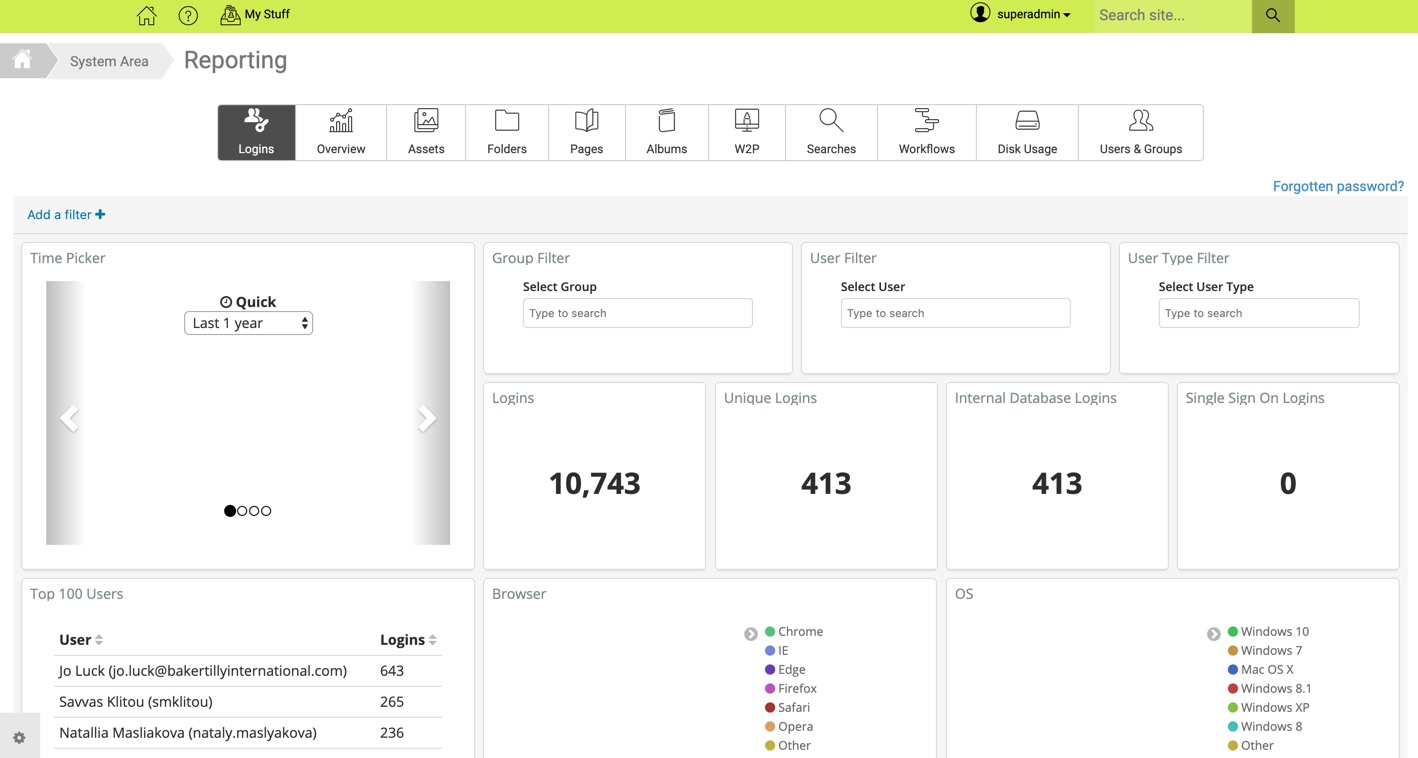Click the Internal Database Logins 413 value
The height and width of the screenshot is (758, 1418).
pos(1057,484)
